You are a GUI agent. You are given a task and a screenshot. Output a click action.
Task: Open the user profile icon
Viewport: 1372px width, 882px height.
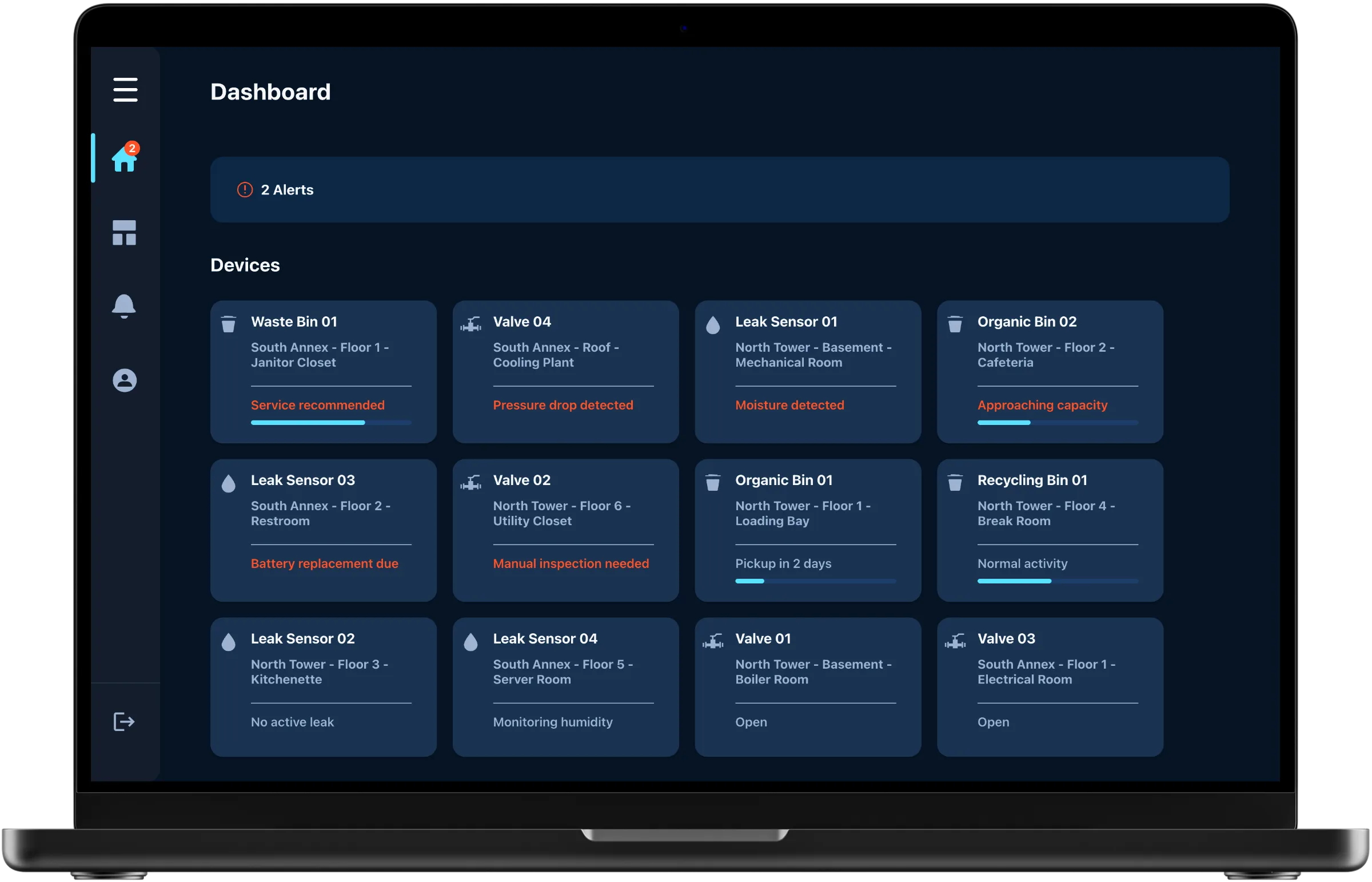125,380
